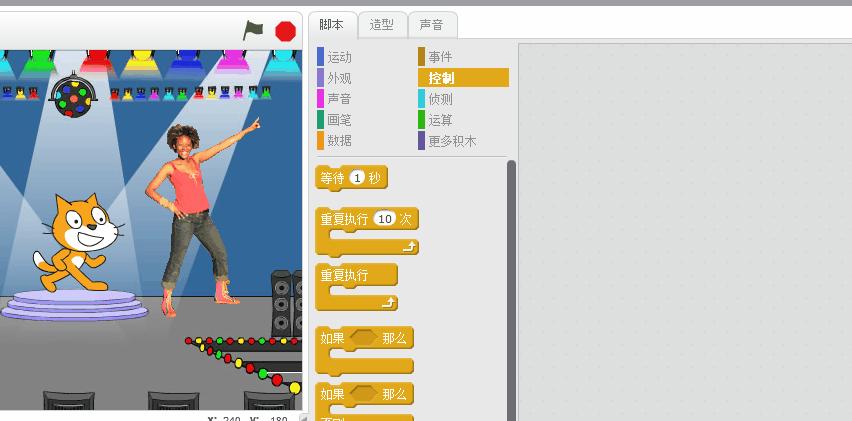Switch to the 脚本 tab
This screenshot has height=421, width=852.
click(332, 25)
